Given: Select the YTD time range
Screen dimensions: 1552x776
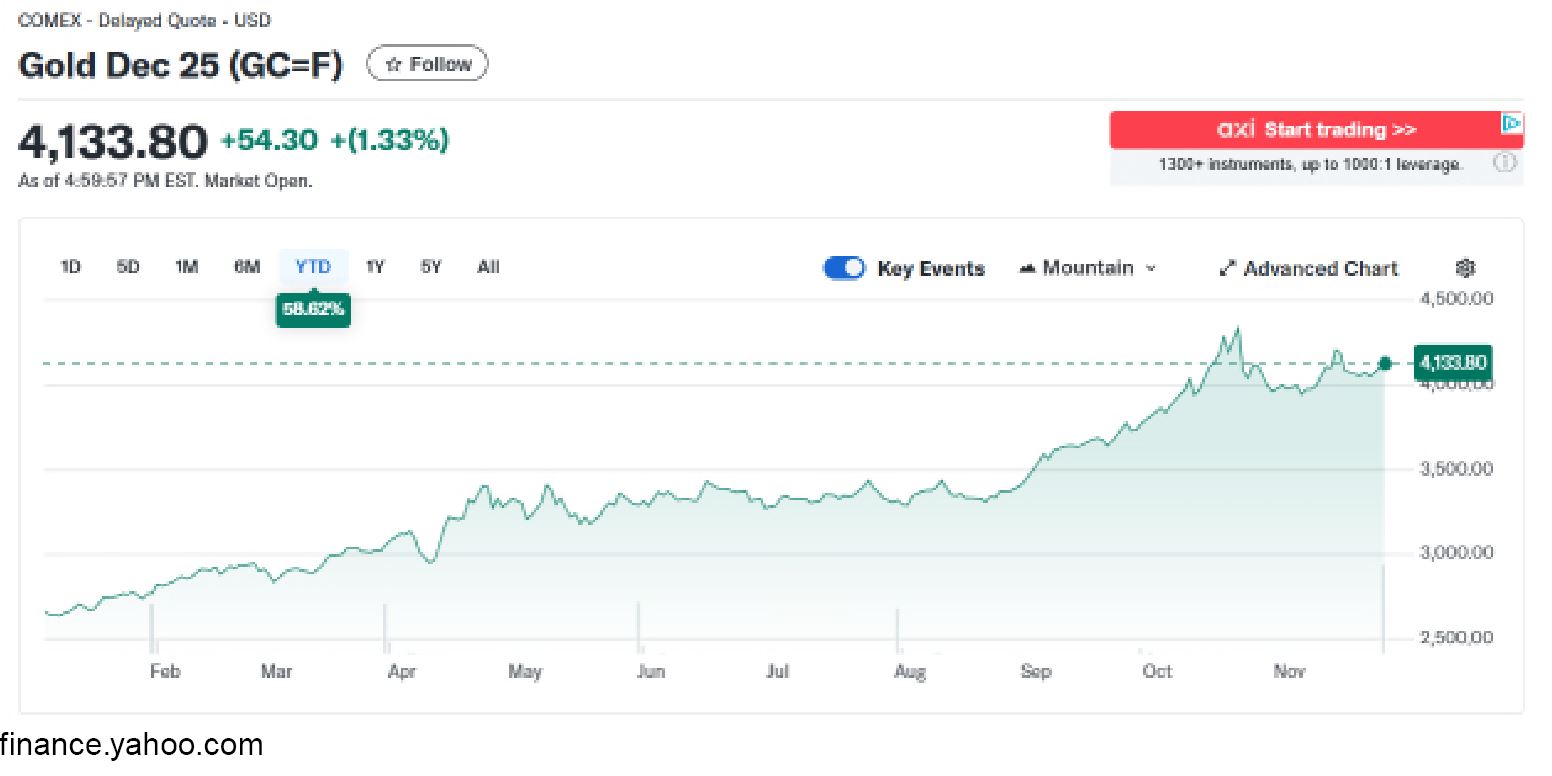Looking at the screenshot, I should 313,267.
